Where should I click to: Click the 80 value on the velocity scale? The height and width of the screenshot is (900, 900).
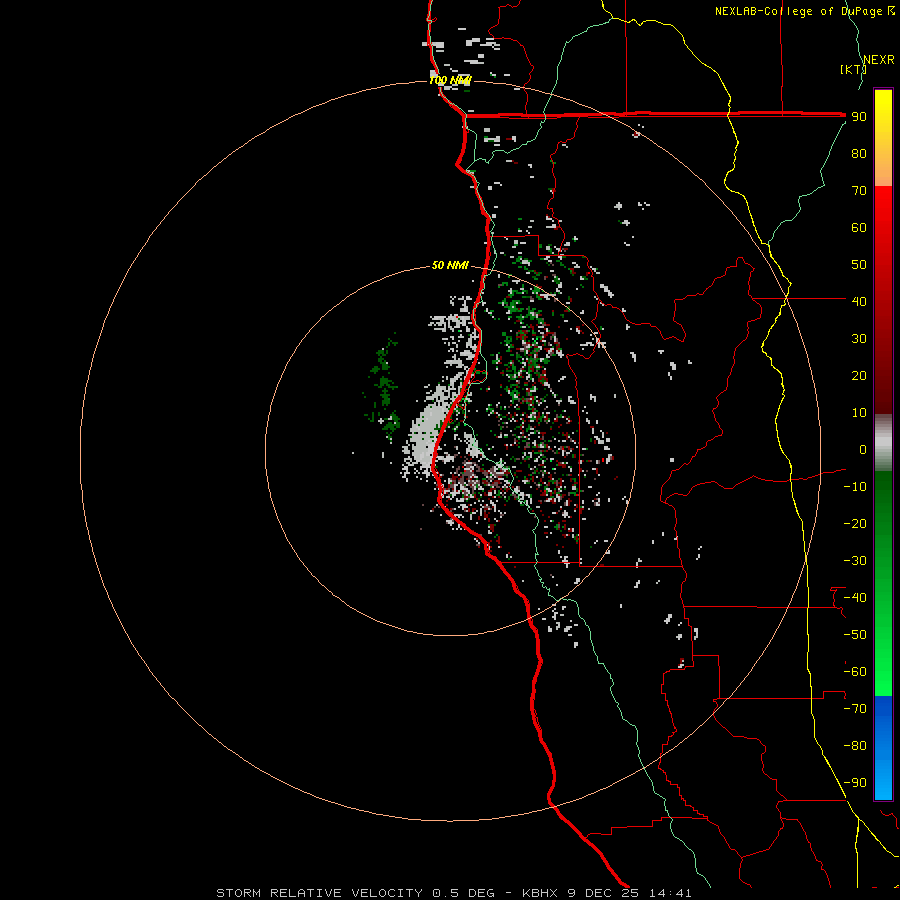click(x=859, y=153)
